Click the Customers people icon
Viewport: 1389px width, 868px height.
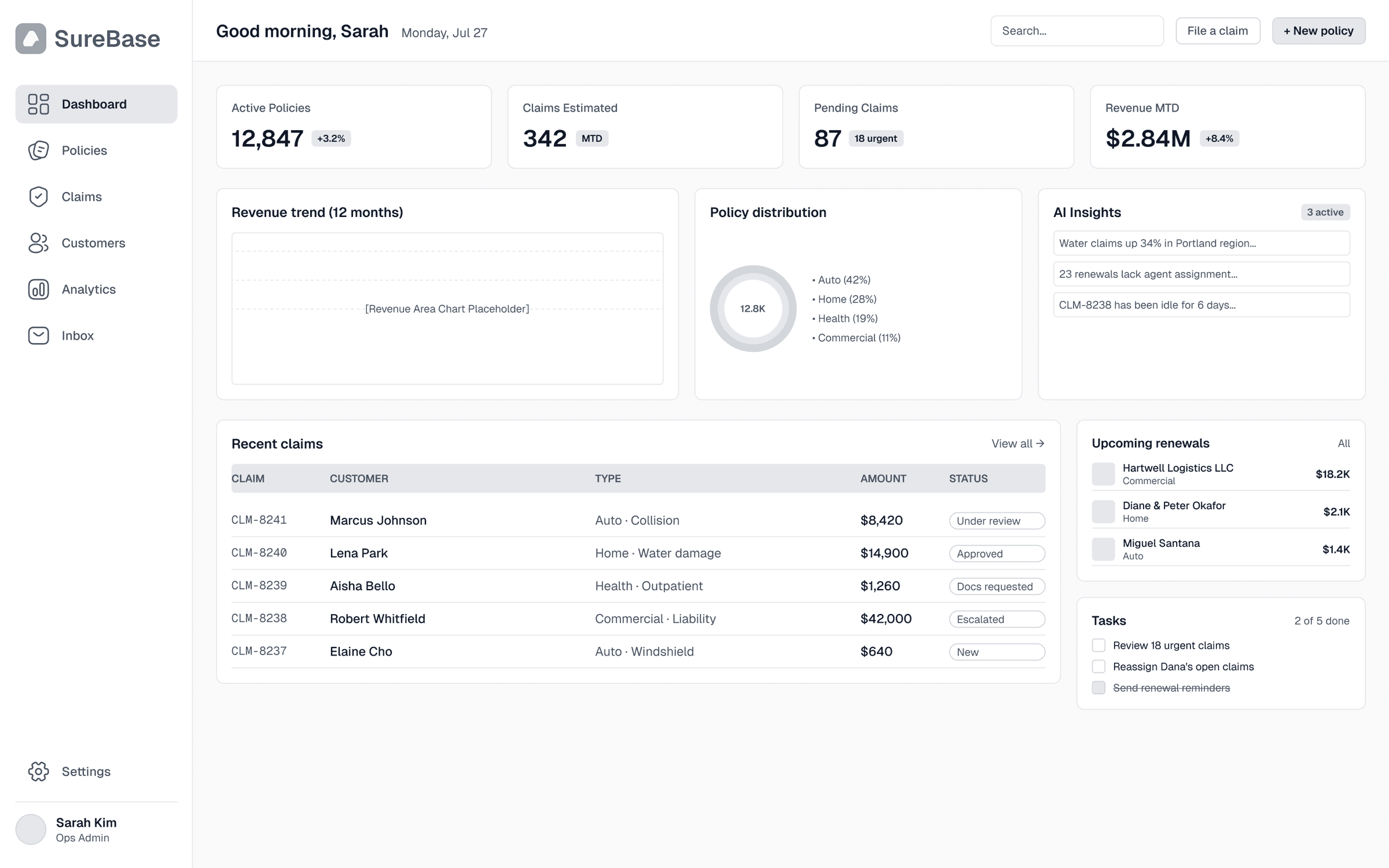(39, 243)
